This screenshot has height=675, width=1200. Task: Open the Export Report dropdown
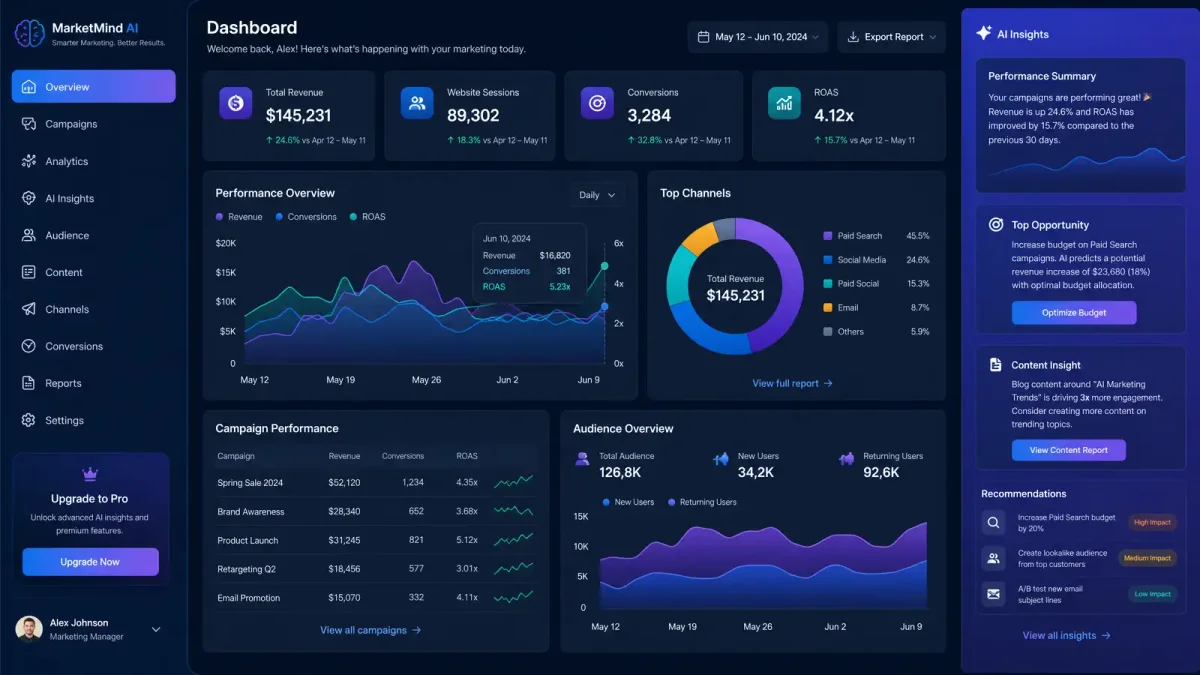click(891, 37)
